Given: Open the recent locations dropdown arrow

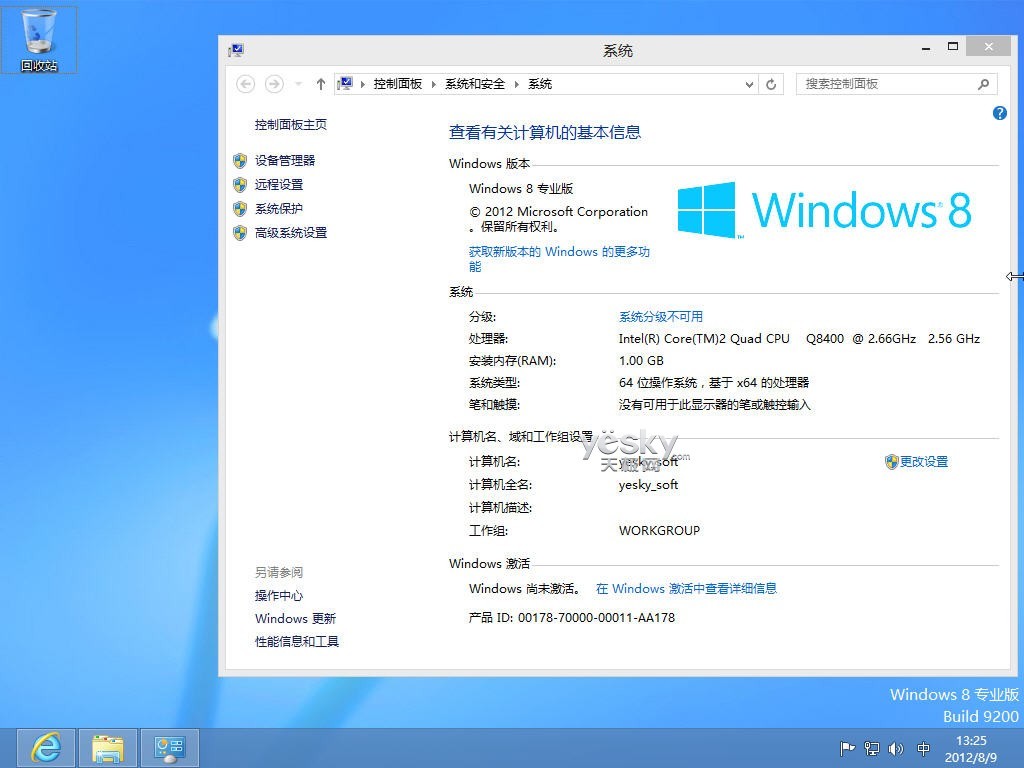Looking at the screenshot, I should [x=298, y=84].
